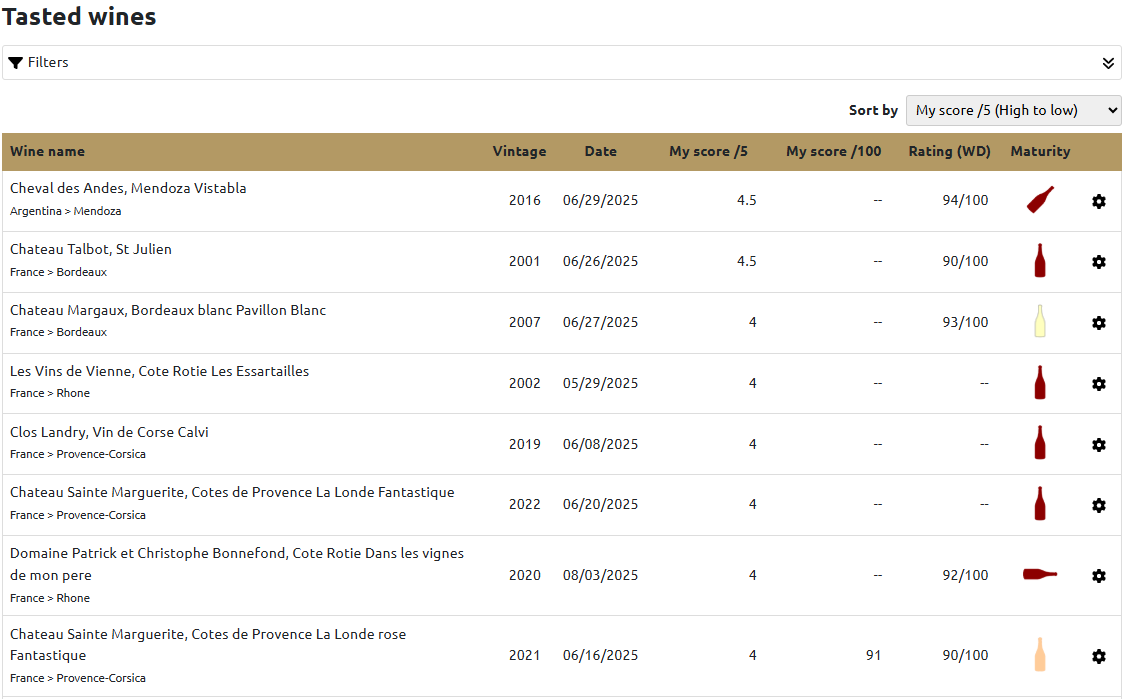Open Clos Landry, Vin de Corse Calvi
Screen dimensions: 1125x699
[109, 432]
